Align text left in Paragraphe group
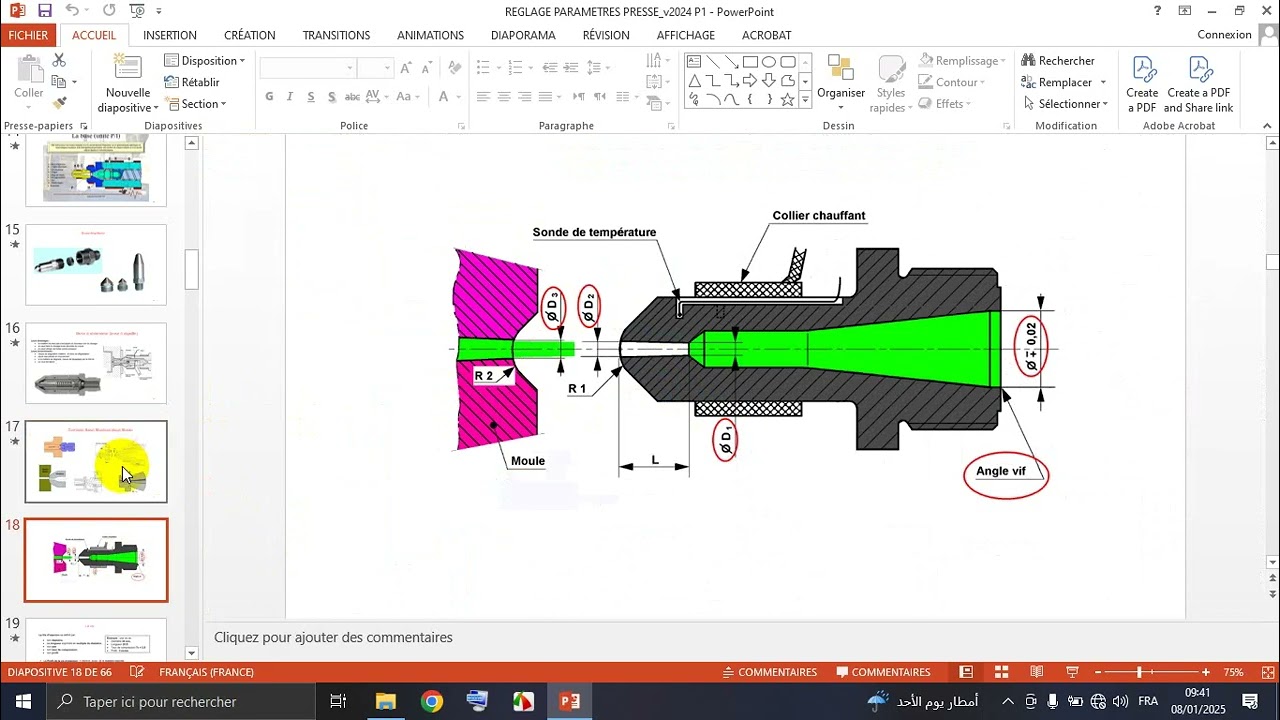 click(x=484, y=97)
